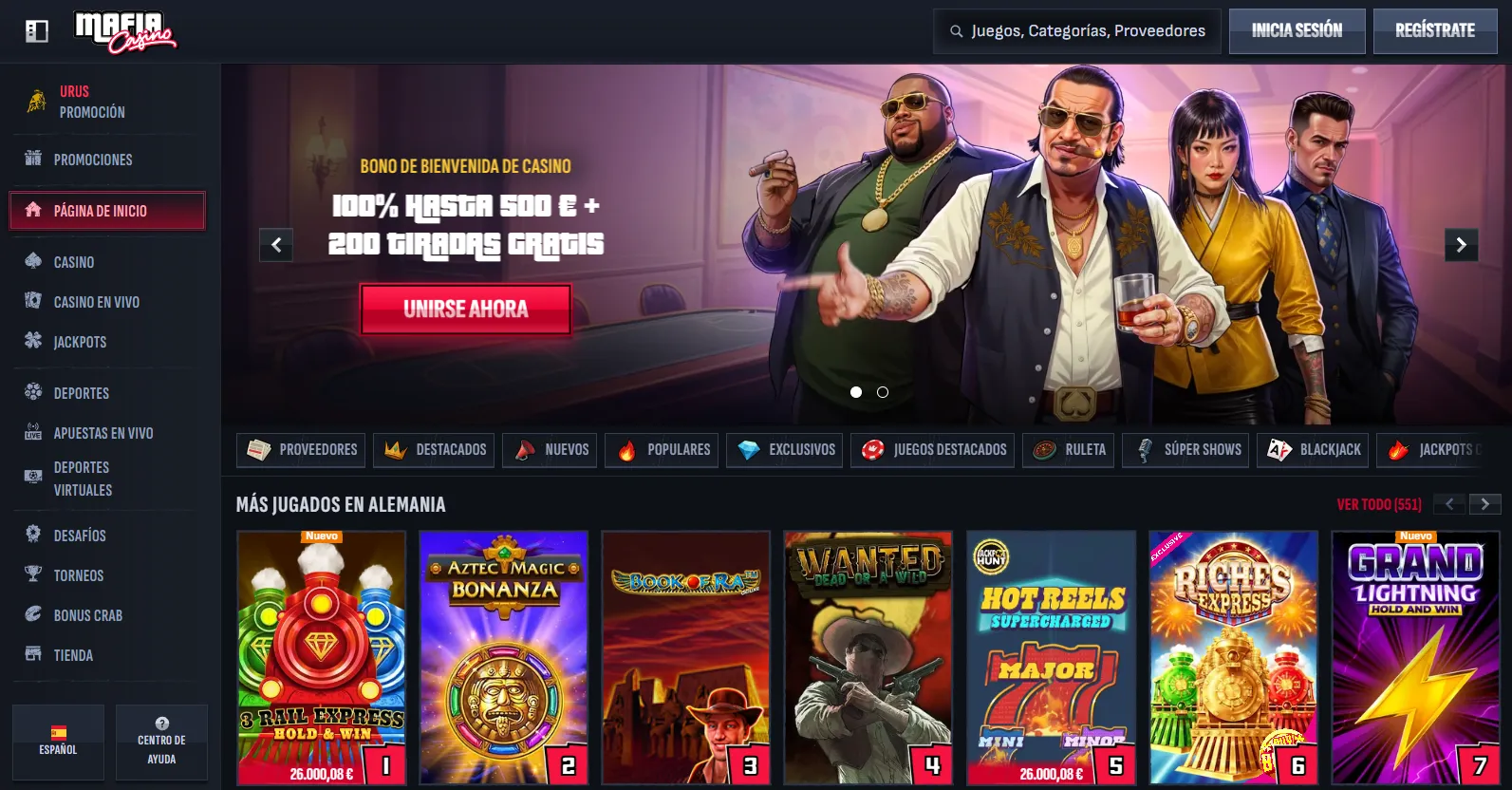This screenshot has height=790, width=1512.
Task: Select the Juegos Destacados category tab
Action: point(932,450)
